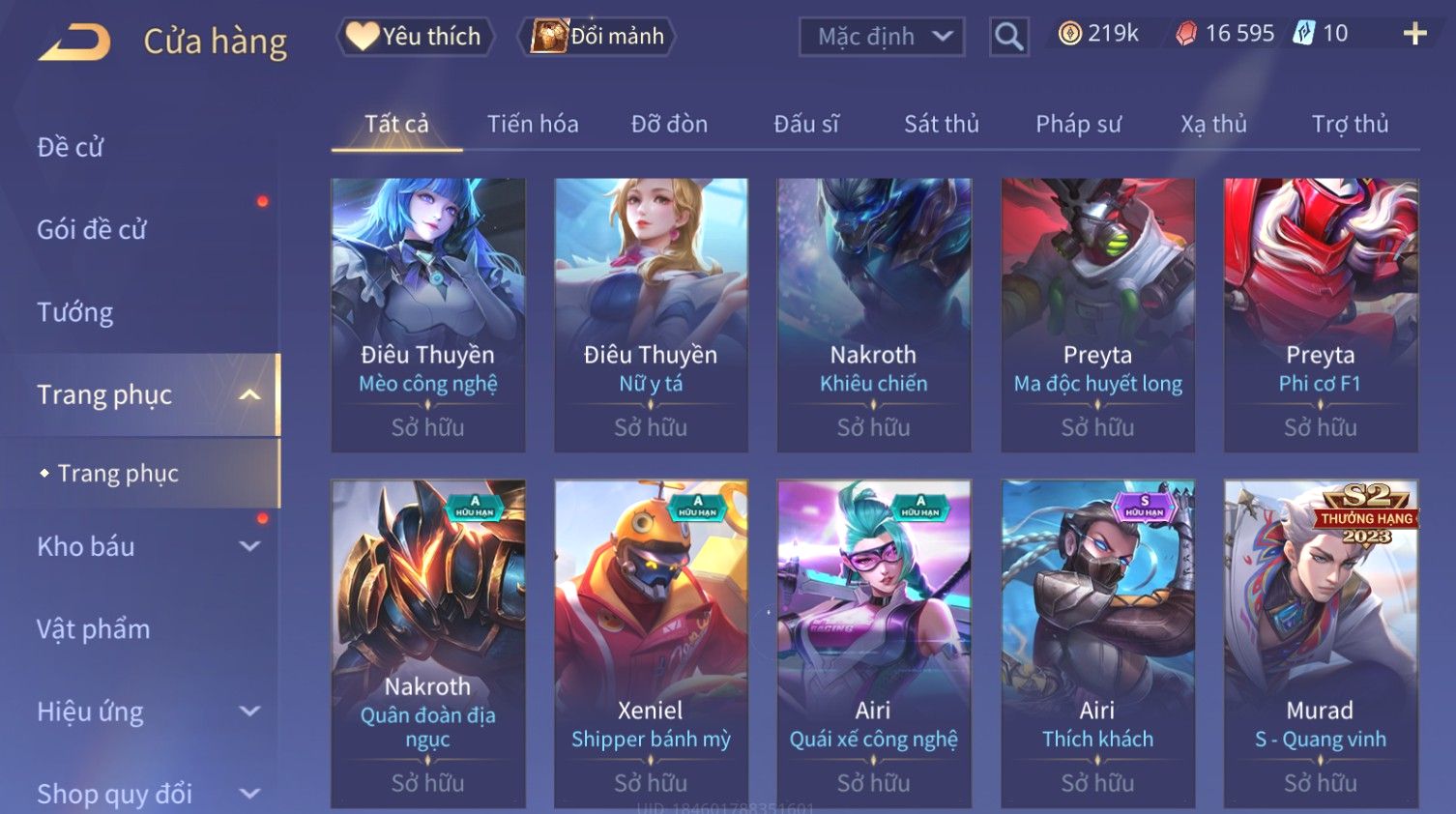
Task: Open Xeniel Shipper bánh mỳ skin card
Action: click(x=651, y=644)
